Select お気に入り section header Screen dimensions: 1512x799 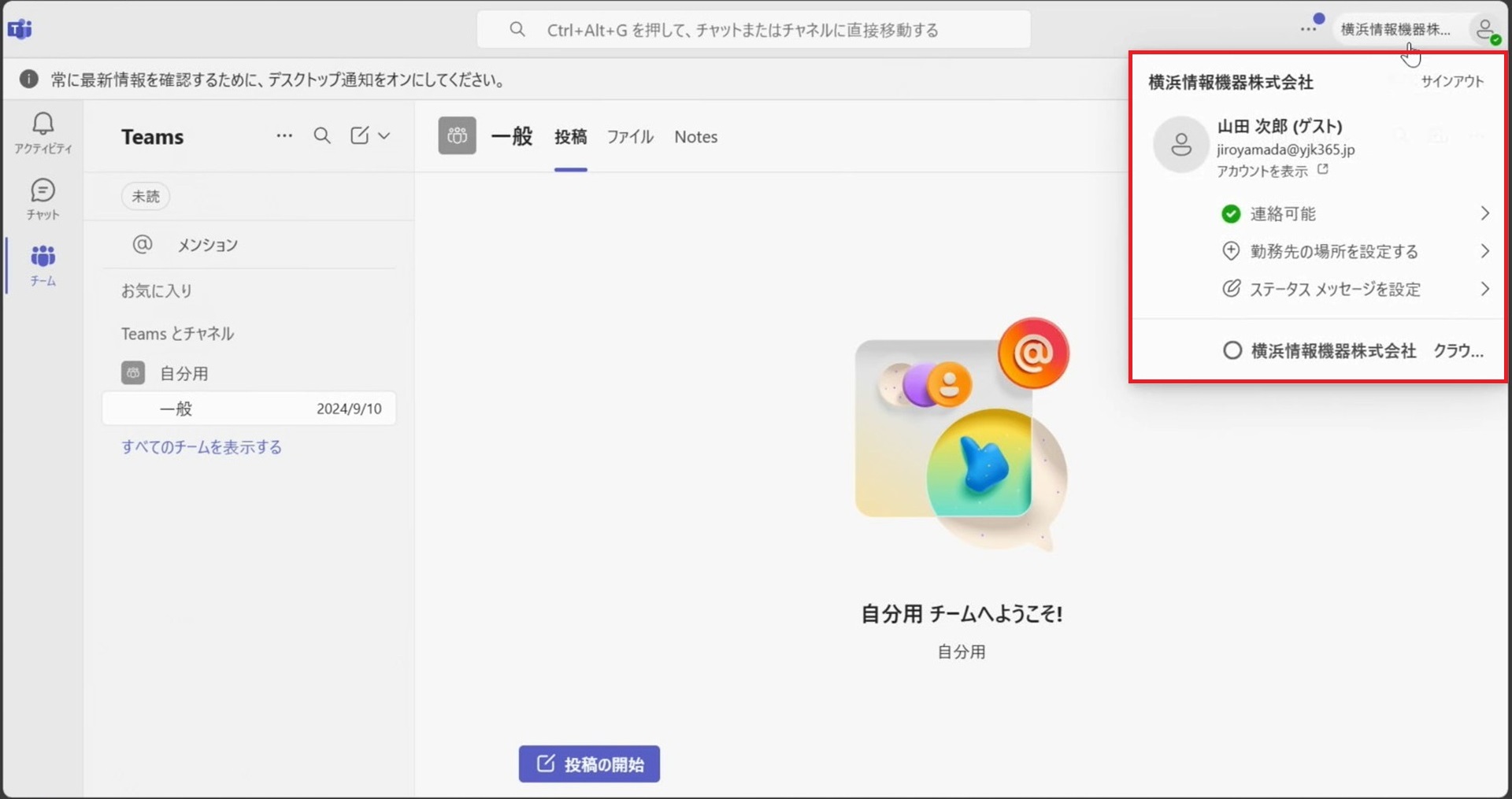pyautogui.click(x=157, y=290)
